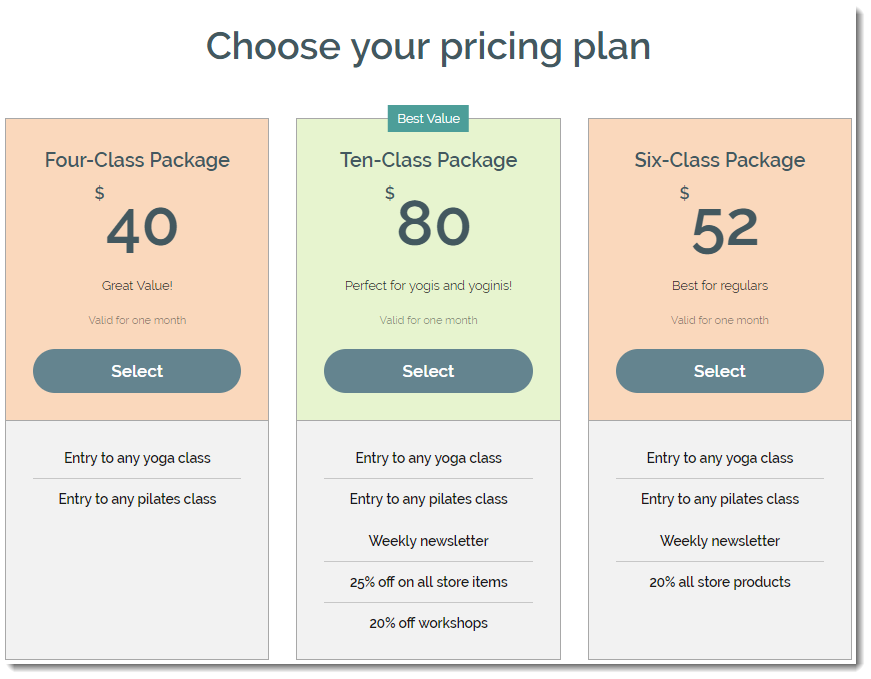Click the Best for regulars tagline

pyautogui.click(x=720, y=286)
